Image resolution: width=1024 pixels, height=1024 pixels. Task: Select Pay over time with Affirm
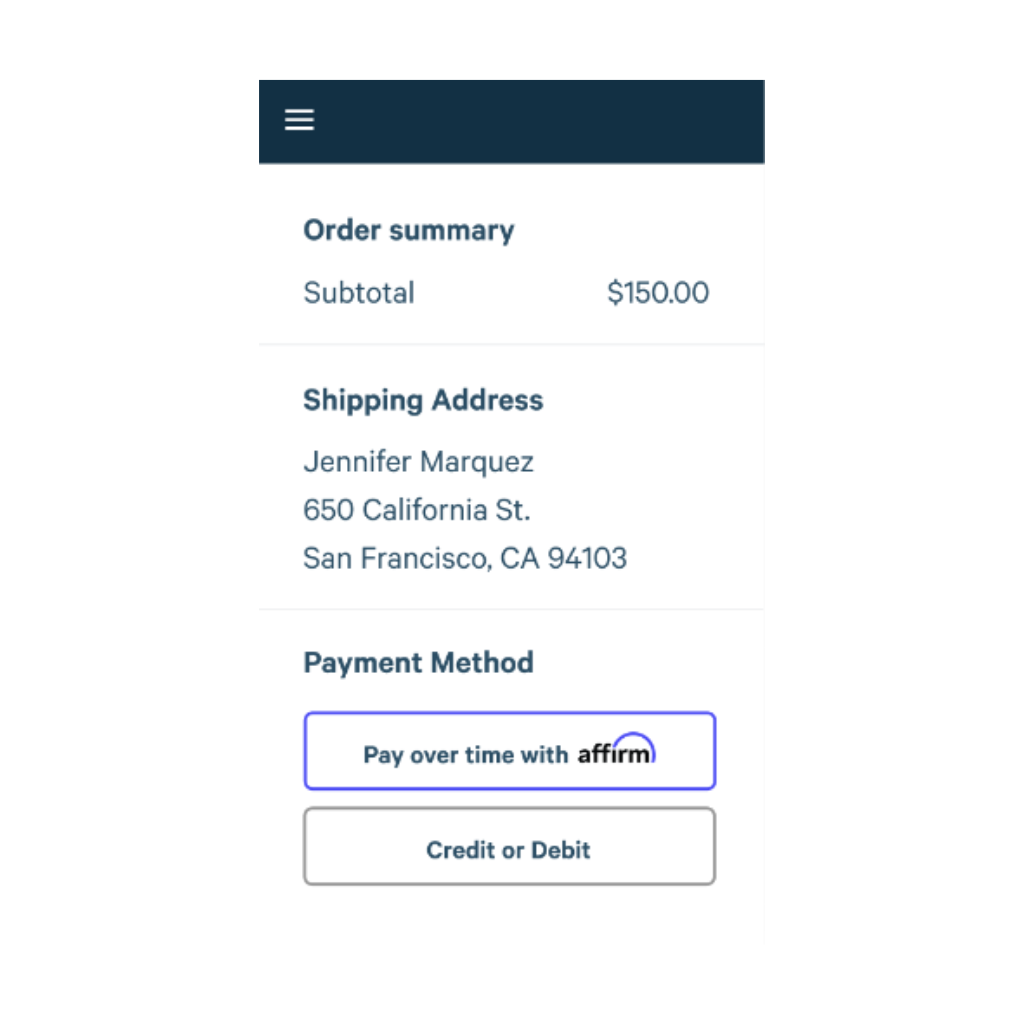[510, 751]
